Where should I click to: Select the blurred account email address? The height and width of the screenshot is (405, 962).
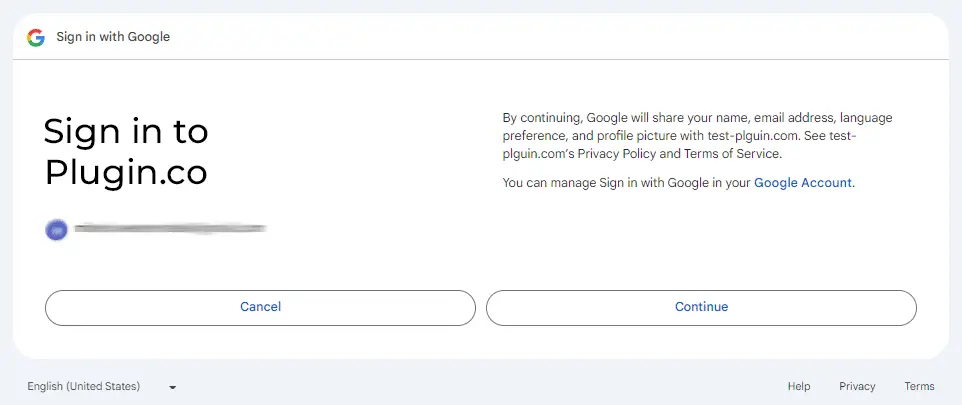coord(170,229)
